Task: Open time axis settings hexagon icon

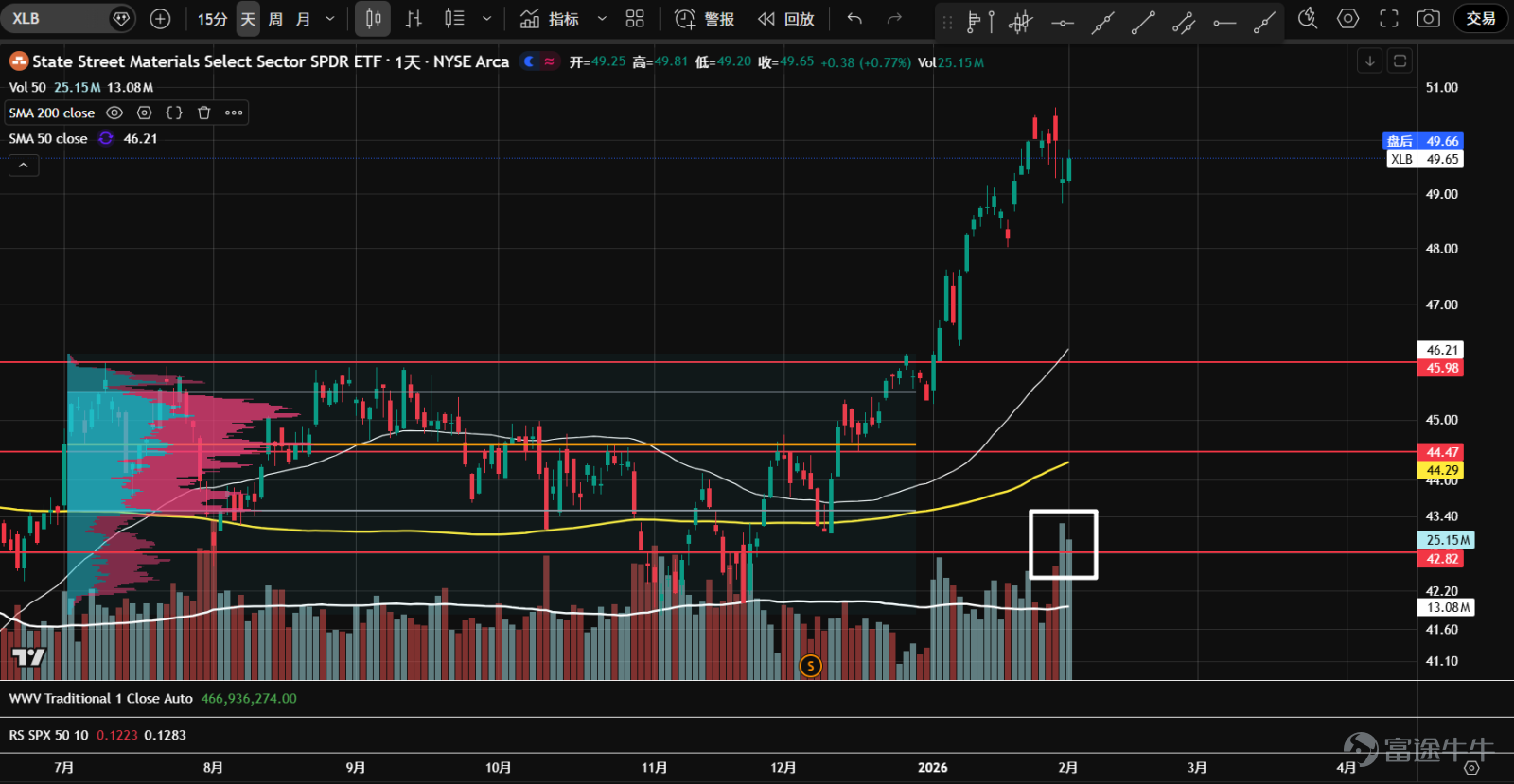Action: pyautogui.click(x=1471, y=768)
